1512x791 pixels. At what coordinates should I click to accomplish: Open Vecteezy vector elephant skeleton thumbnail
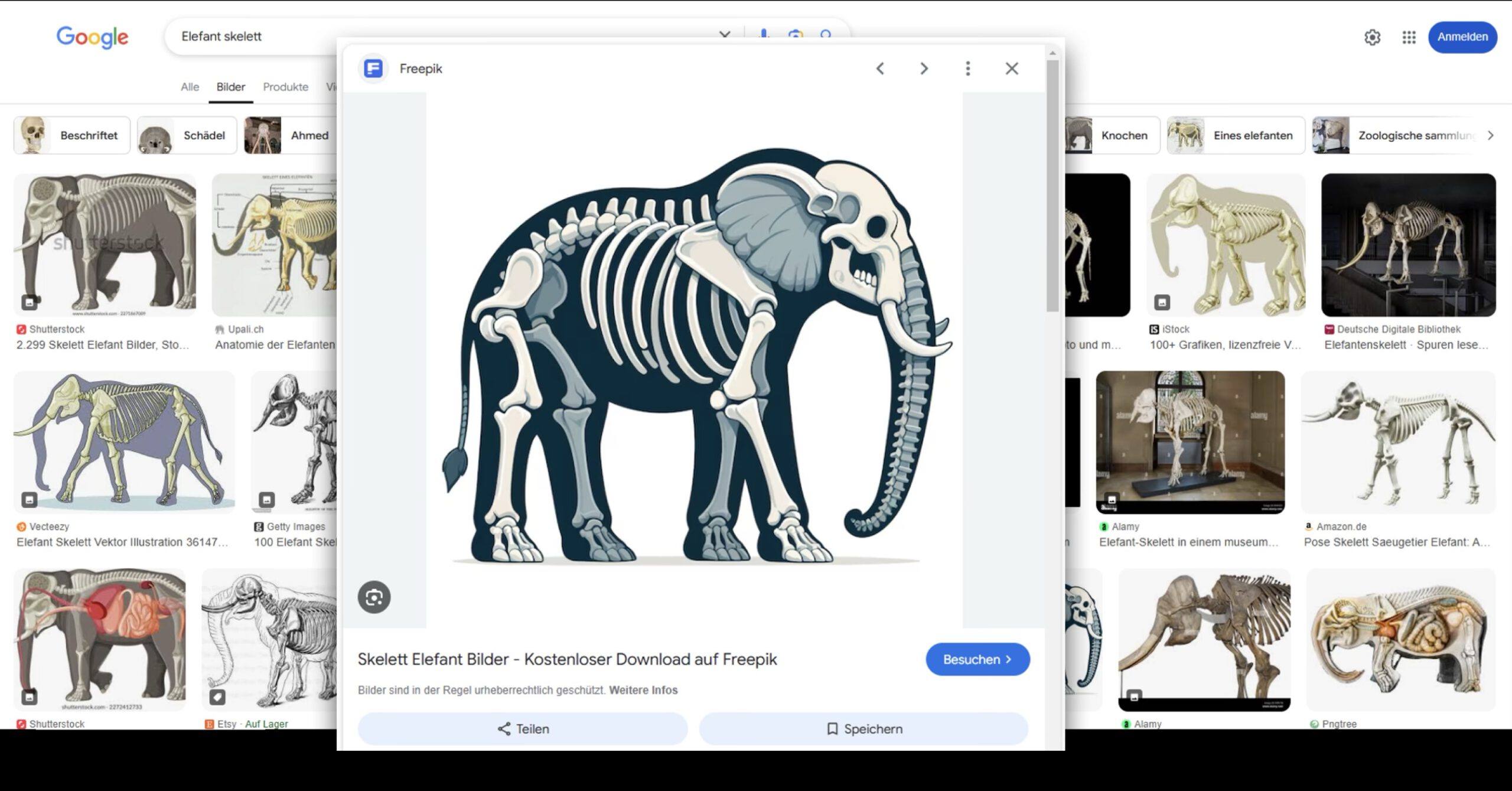[124, 442]
